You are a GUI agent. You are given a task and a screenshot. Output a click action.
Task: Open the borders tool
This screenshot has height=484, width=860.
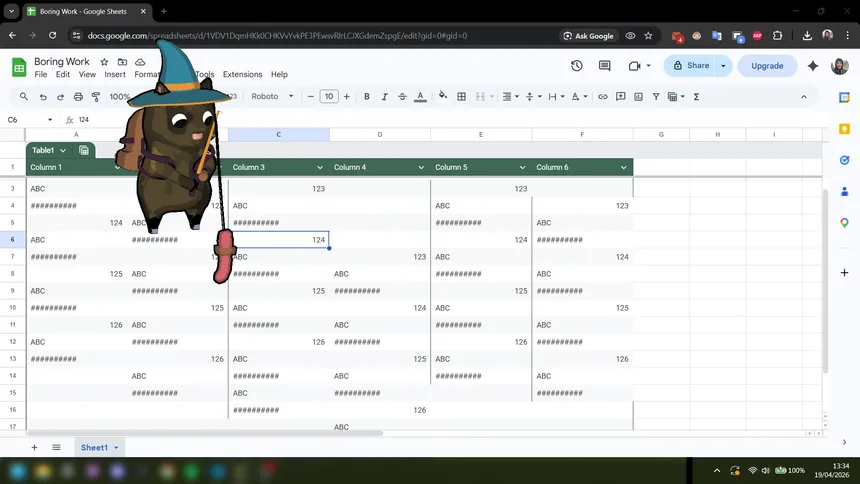(x=461, y=97)
